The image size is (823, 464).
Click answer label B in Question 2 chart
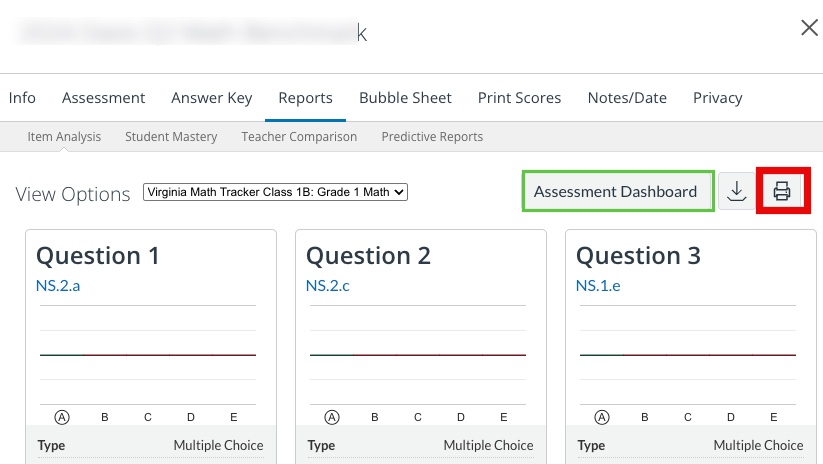click(x=375, y=417)
